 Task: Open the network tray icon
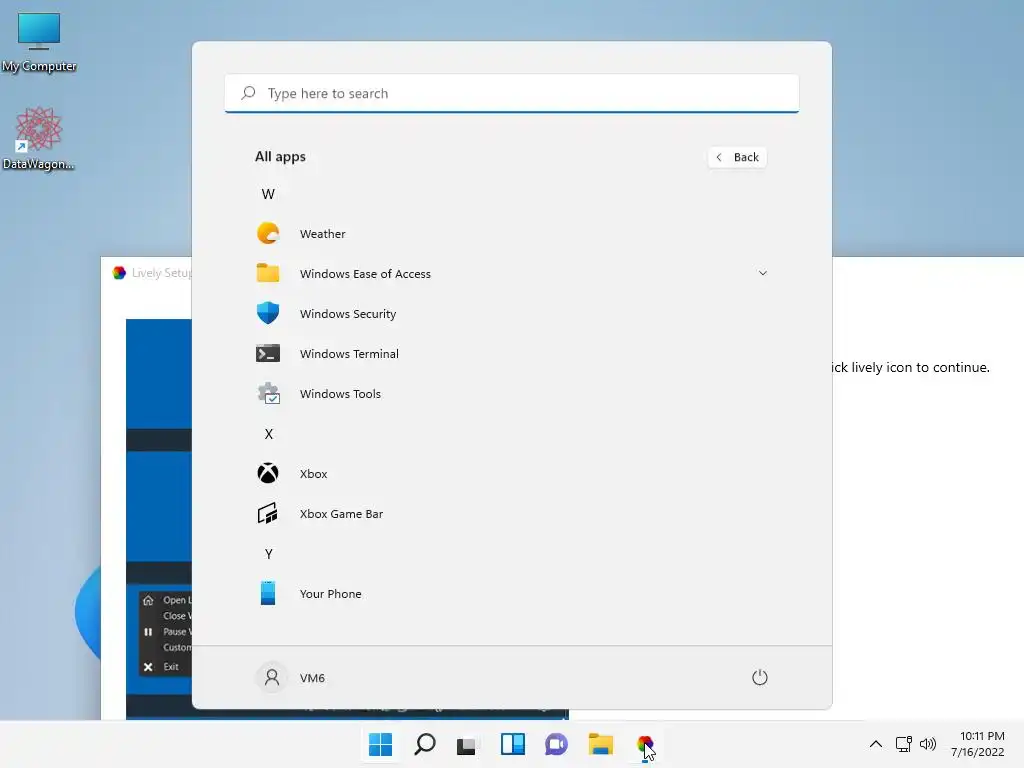click(903, 744)
